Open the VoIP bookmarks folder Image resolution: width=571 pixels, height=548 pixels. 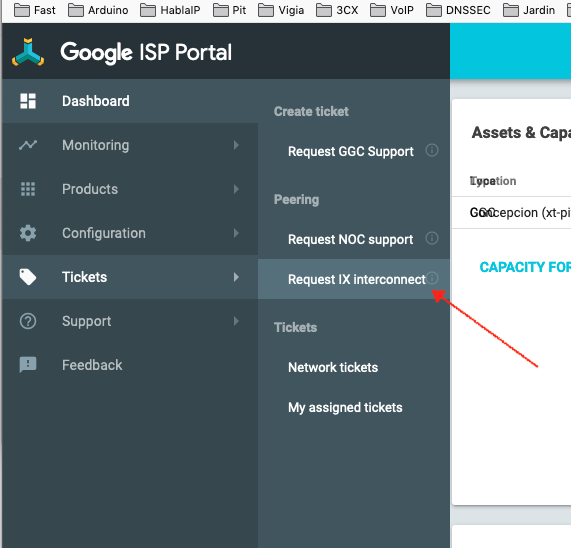click(x=391, y=10)
